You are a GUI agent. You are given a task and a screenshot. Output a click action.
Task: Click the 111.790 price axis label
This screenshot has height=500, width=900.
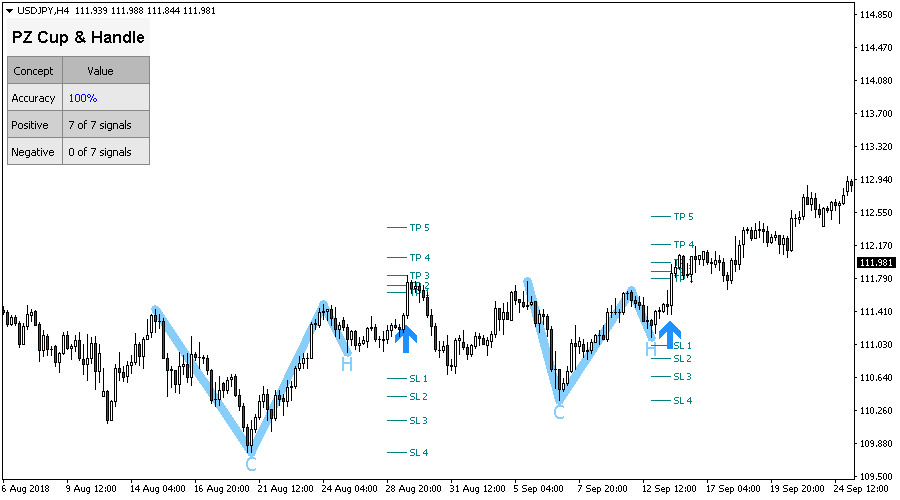876,279
